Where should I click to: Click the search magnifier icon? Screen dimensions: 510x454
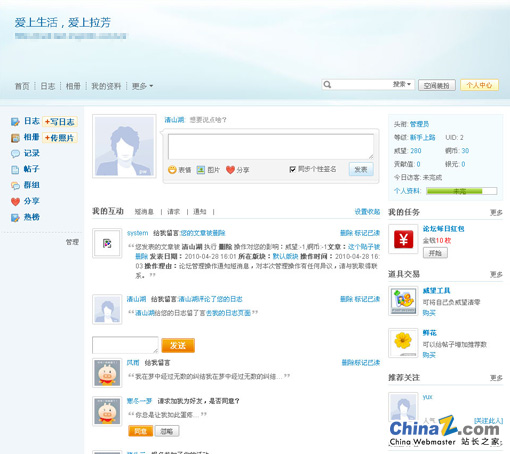click(327, 85)
